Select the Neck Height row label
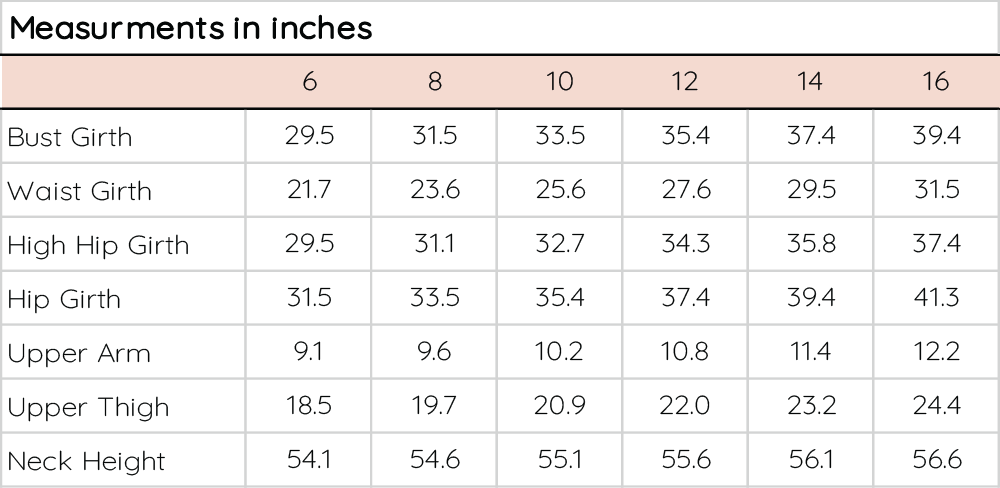1000x488 pixels. [x=86, y=461]
